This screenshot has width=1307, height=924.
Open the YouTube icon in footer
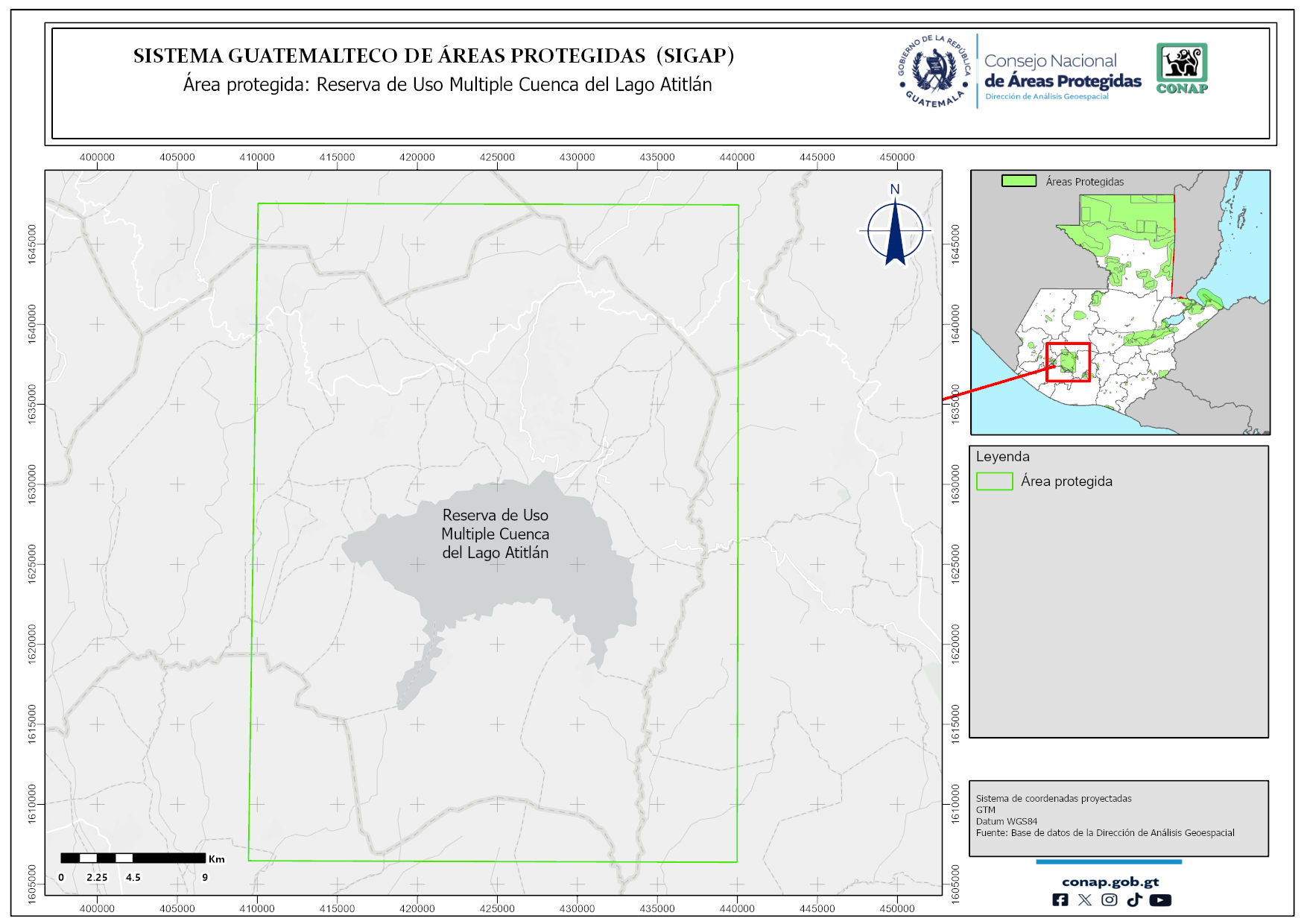[x=1160, y=900]
